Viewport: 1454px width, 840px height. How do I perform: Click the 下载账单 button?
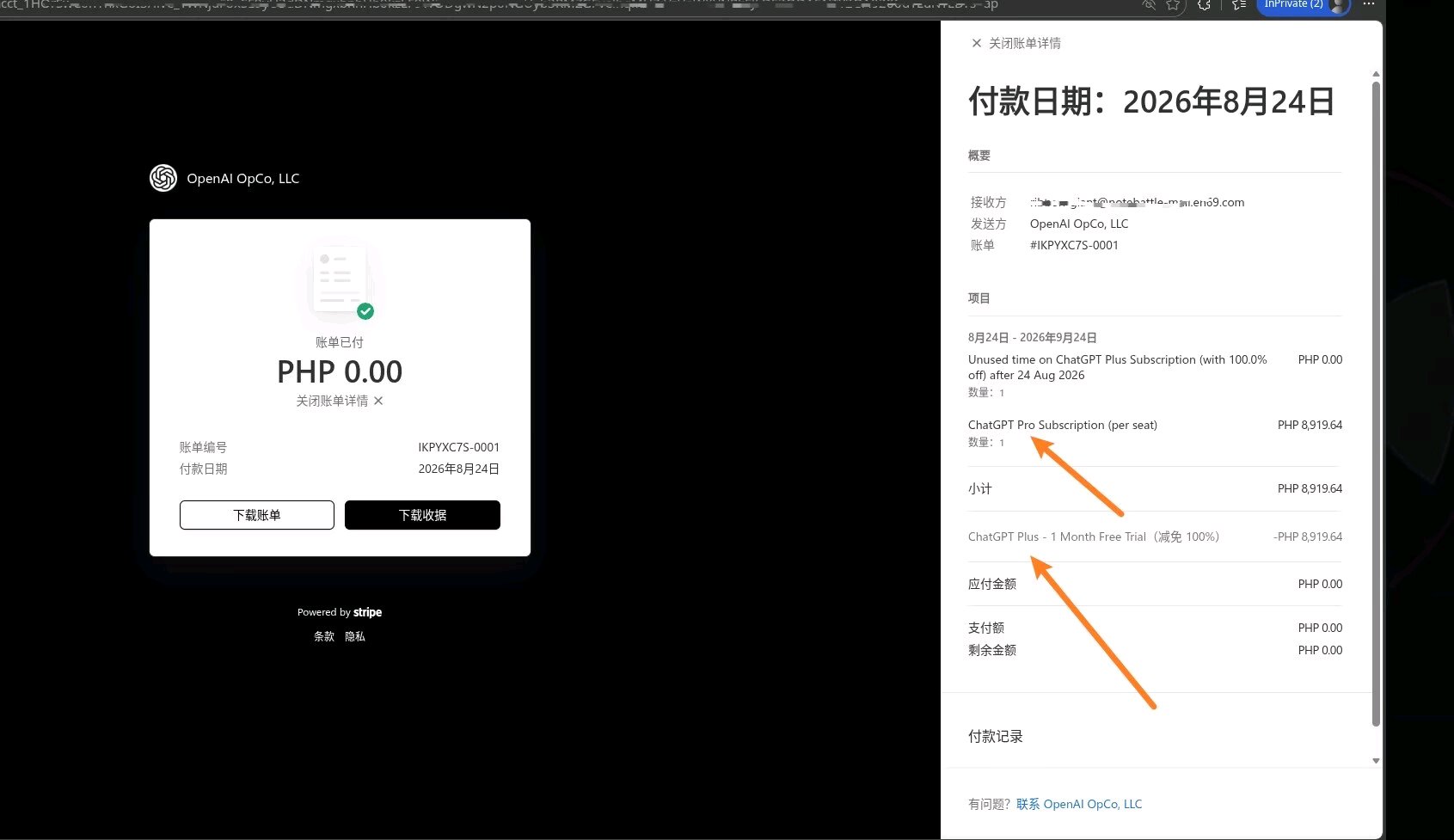257,515
